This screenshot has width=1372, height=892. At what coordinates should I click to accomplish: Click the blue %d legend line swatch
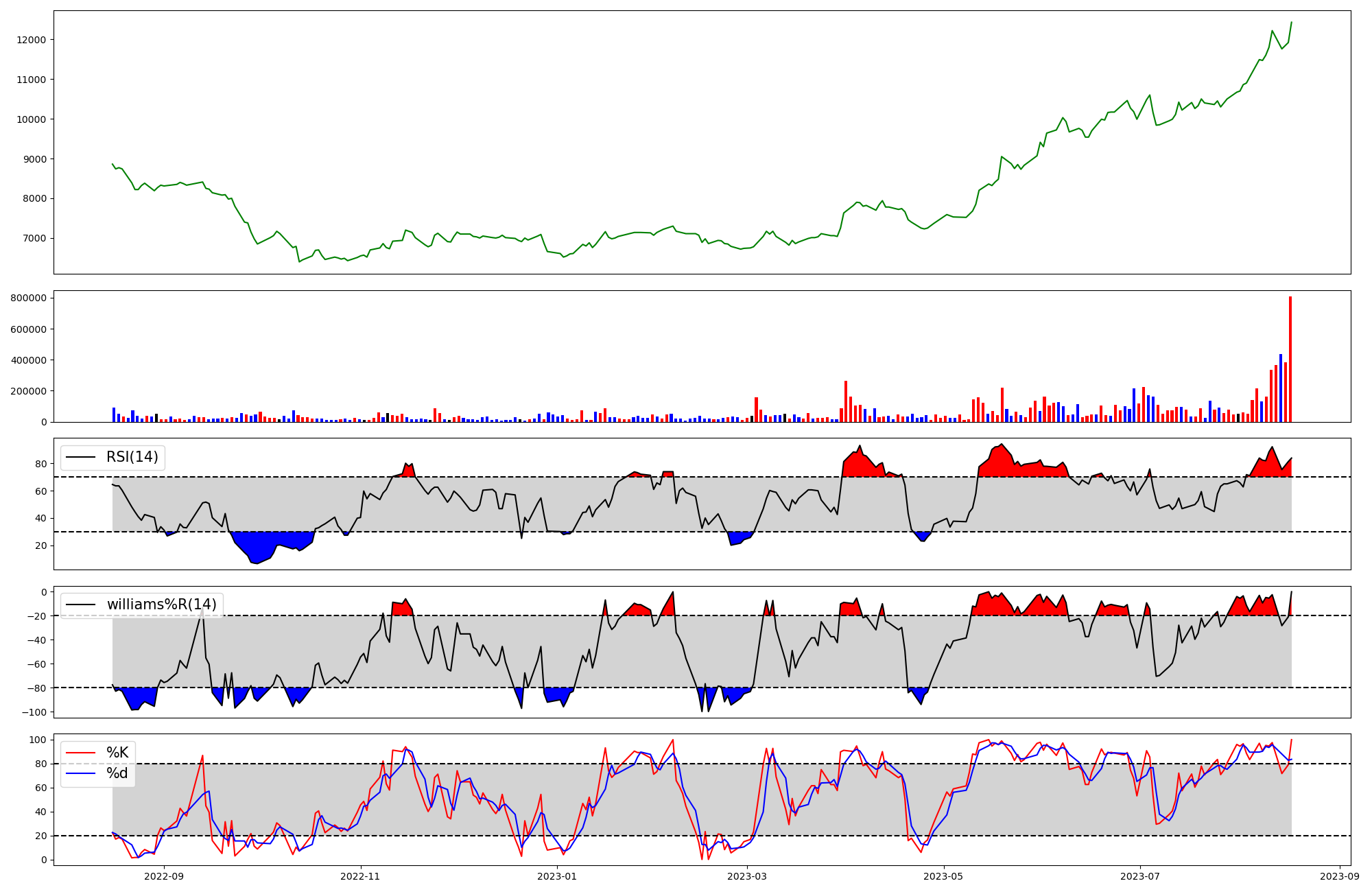80,773
